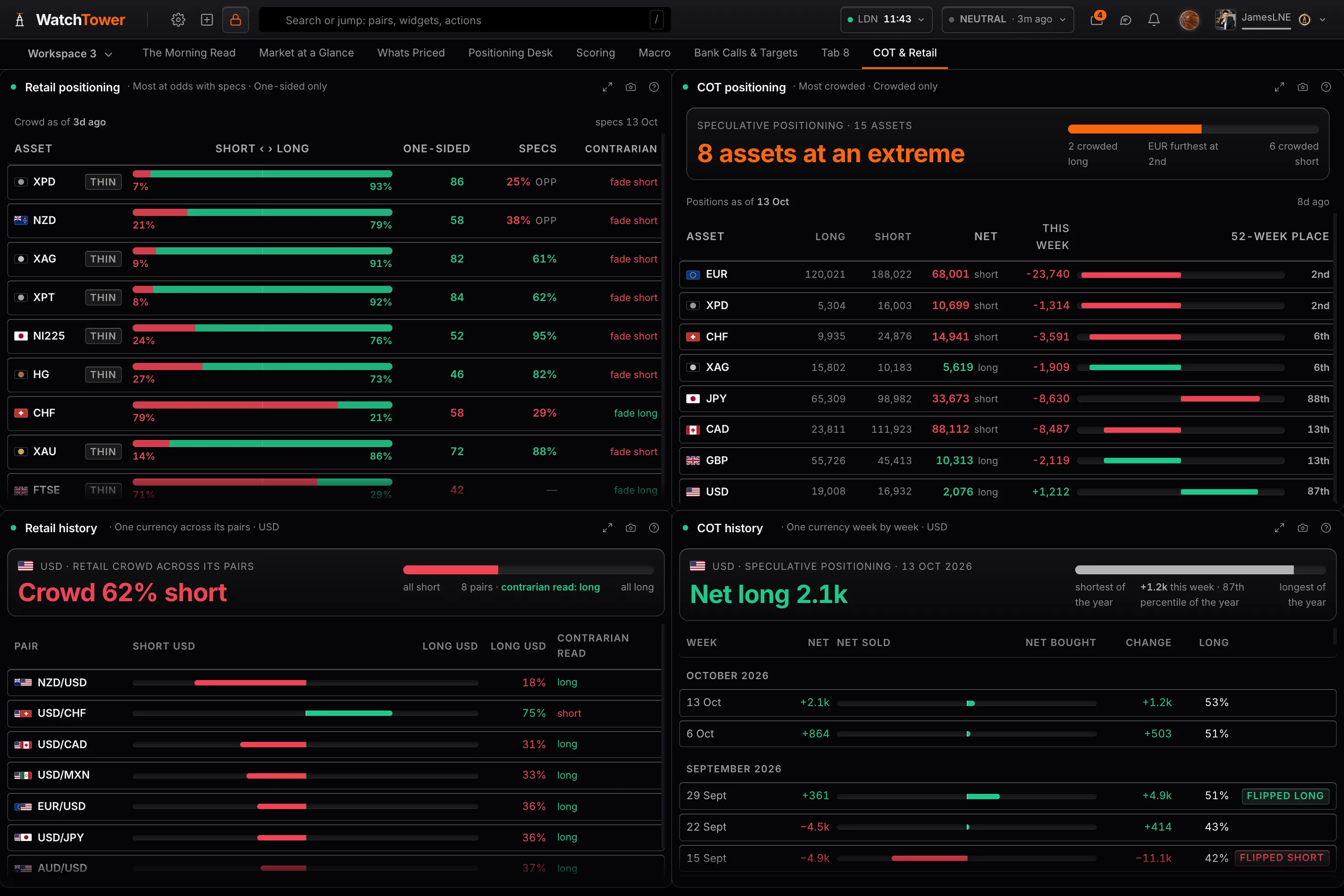
Task: Open the settings gear icon
Action: click(178, 20)
